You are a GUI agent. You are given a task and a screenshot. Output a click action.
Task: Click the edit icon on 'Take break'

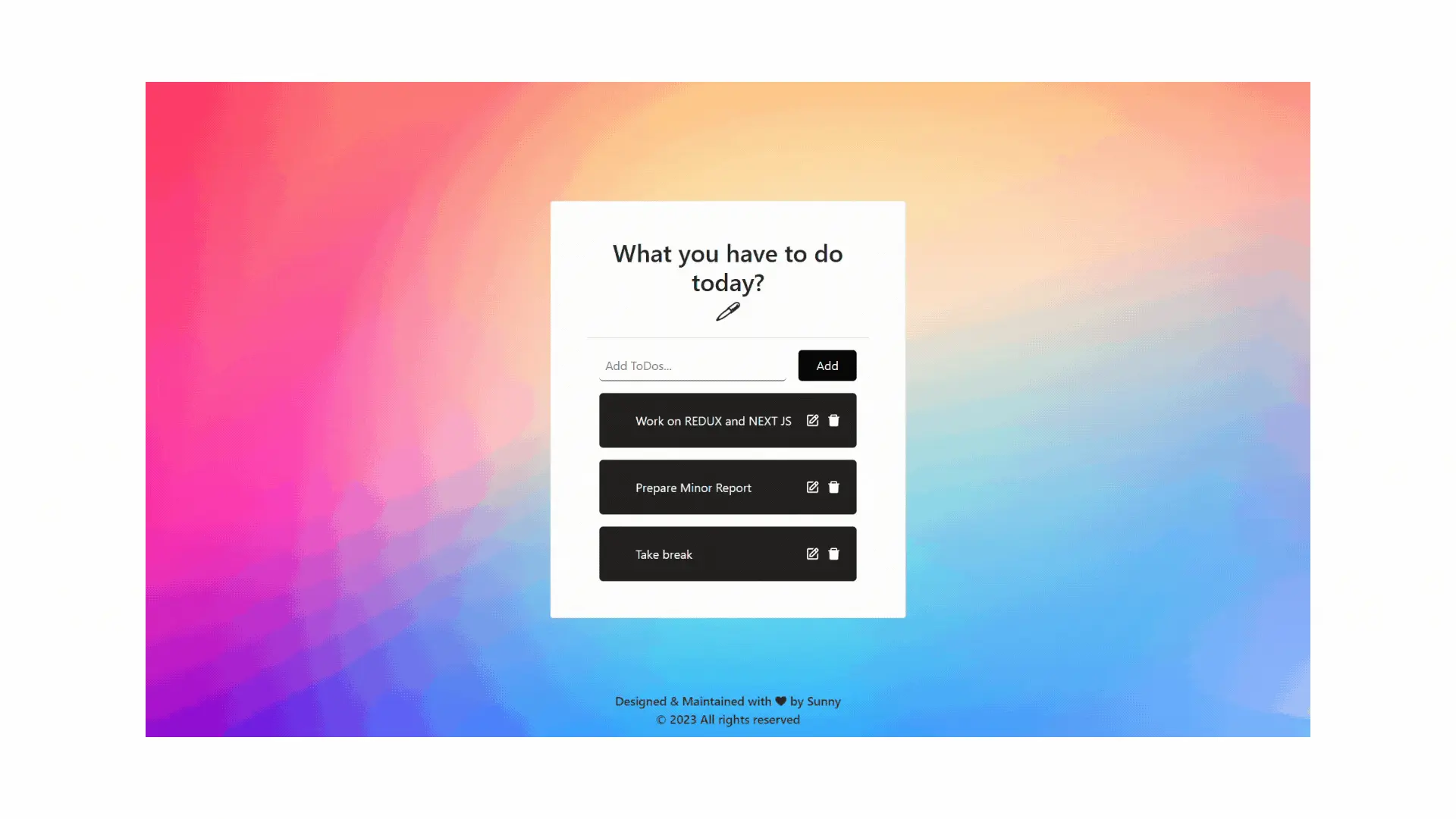coord(812,553)
